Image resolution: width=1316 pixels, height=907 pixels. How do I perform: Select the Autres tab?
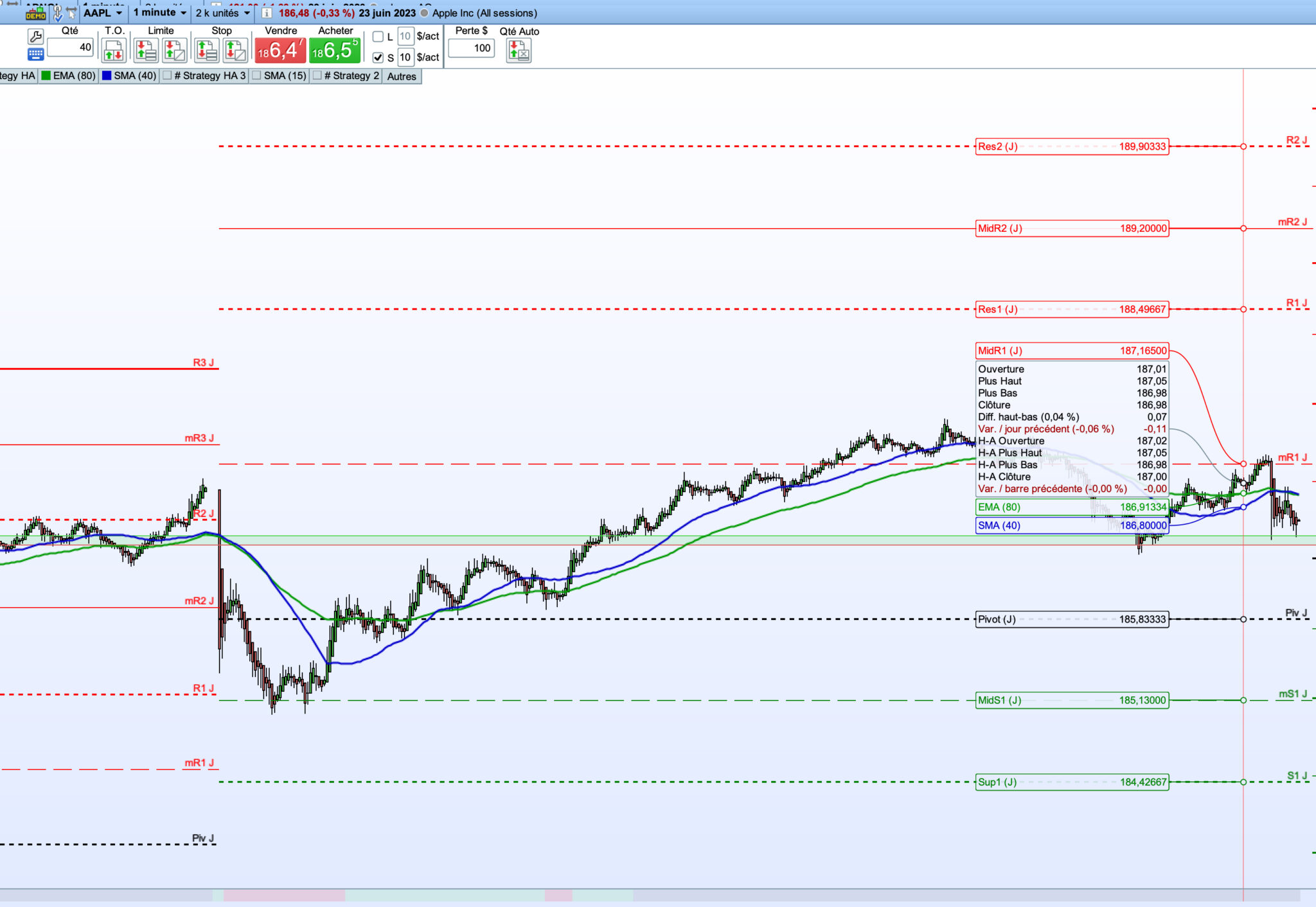coord(402,76)
